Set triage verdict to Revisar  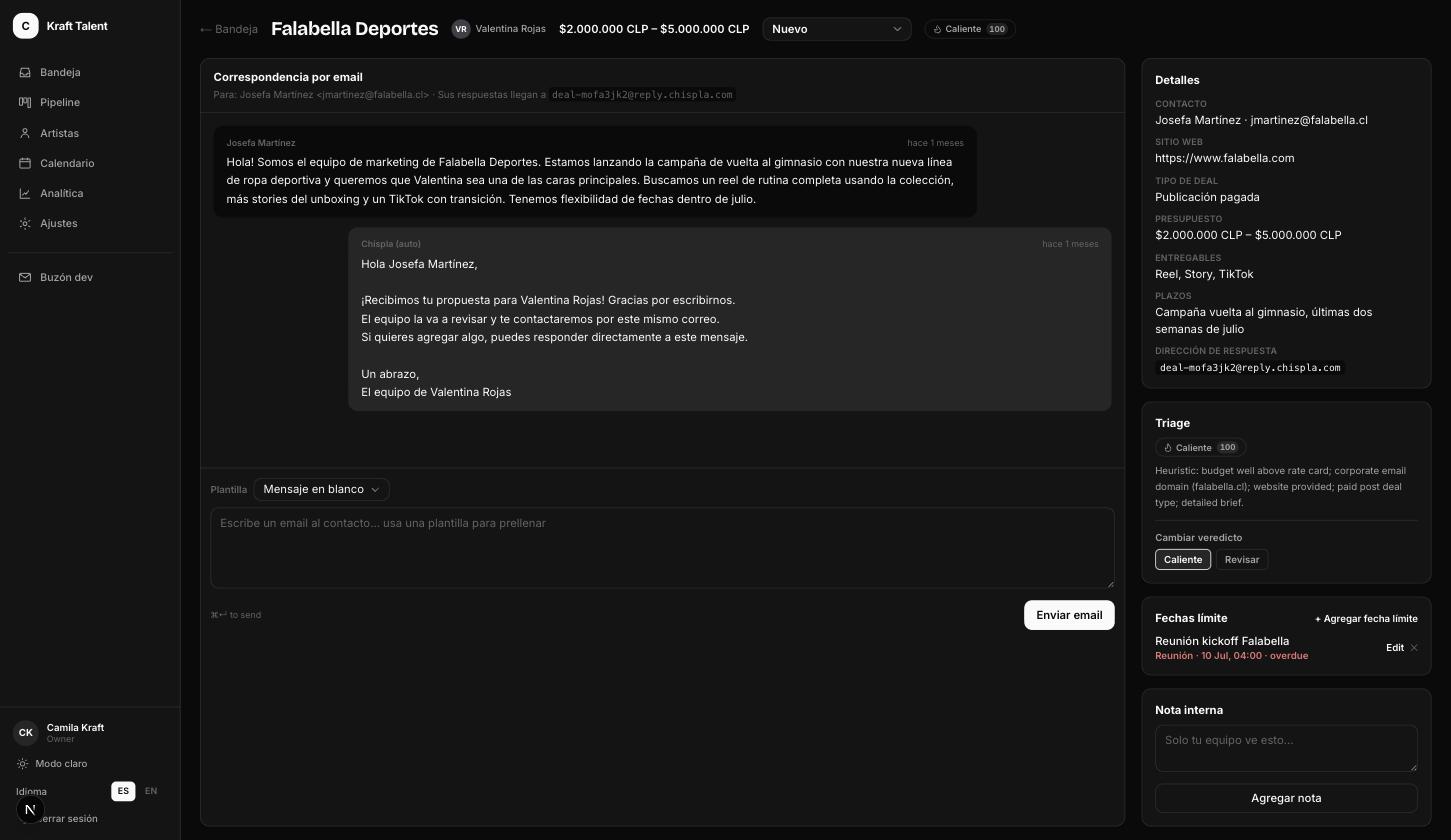[x=1242, y=560]
